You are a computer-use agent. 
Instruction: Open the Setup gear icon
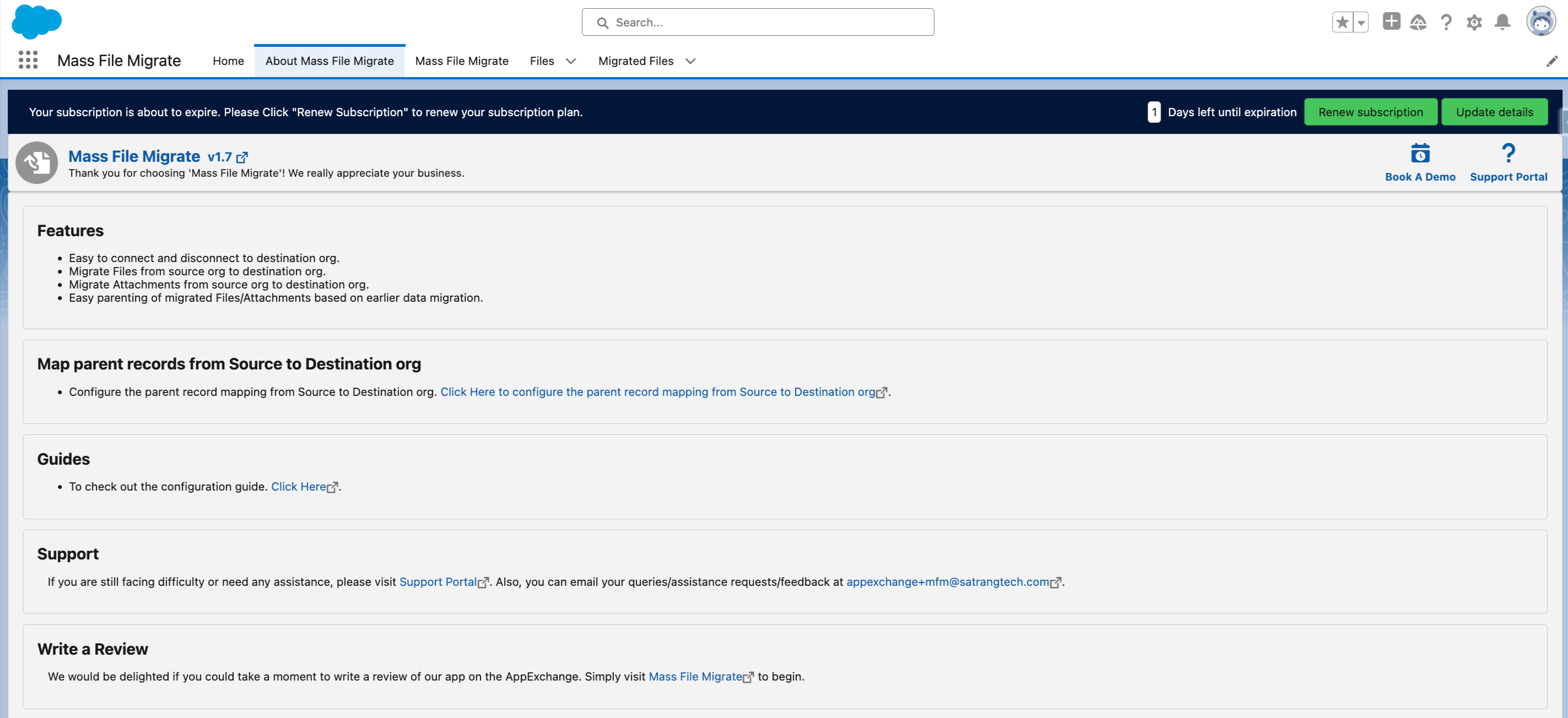[x=1474, y=23]
